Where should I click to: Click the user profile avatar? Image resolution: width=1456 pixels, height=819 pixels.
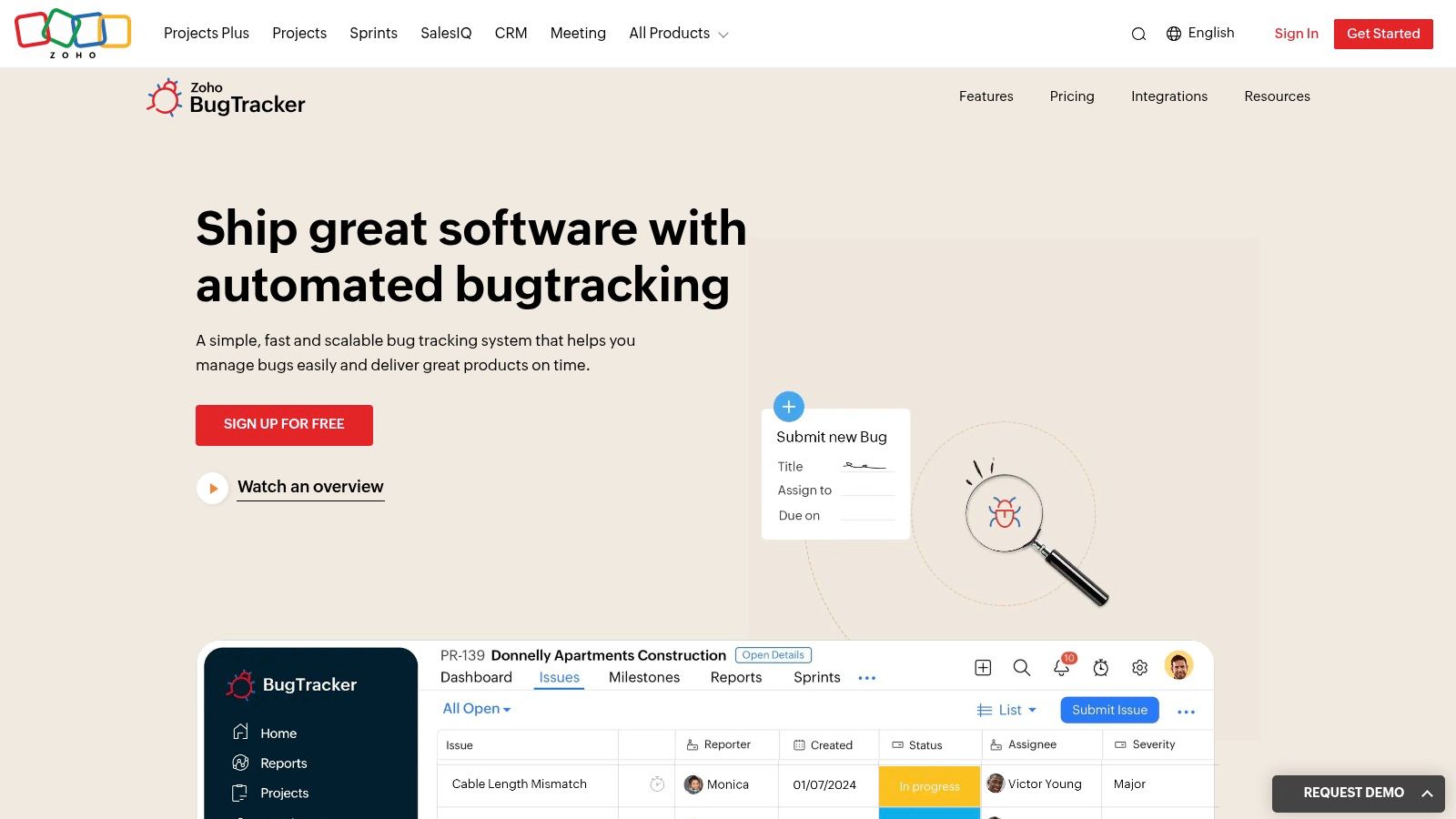(1179, 666)
